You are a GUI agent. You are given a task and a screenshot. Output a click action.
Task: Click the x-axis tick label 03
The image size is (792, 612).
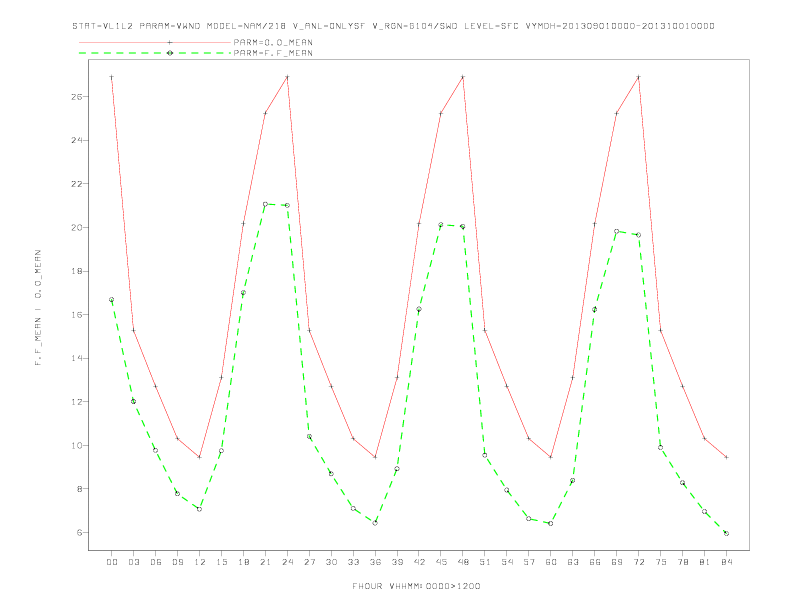click(x=133, y=562)
